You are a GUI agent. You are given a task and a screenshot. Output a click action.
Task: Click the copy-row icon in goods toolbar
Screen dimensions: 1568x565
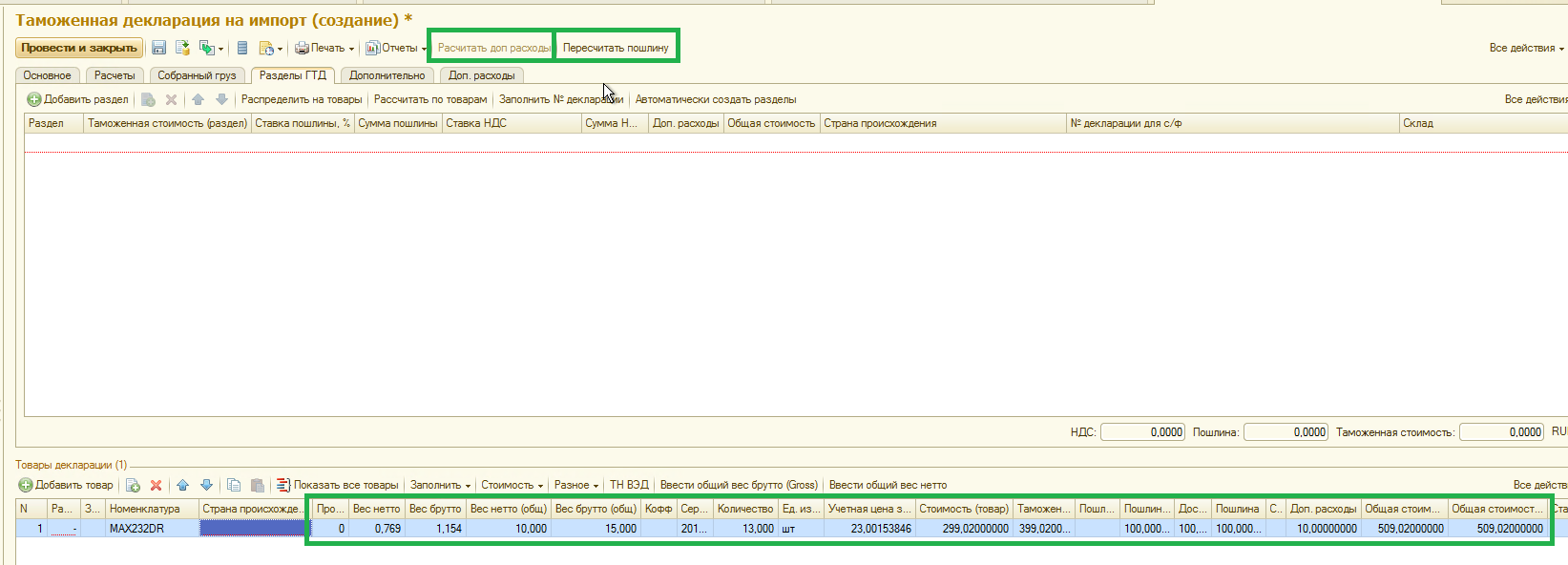tap(234, 485)
